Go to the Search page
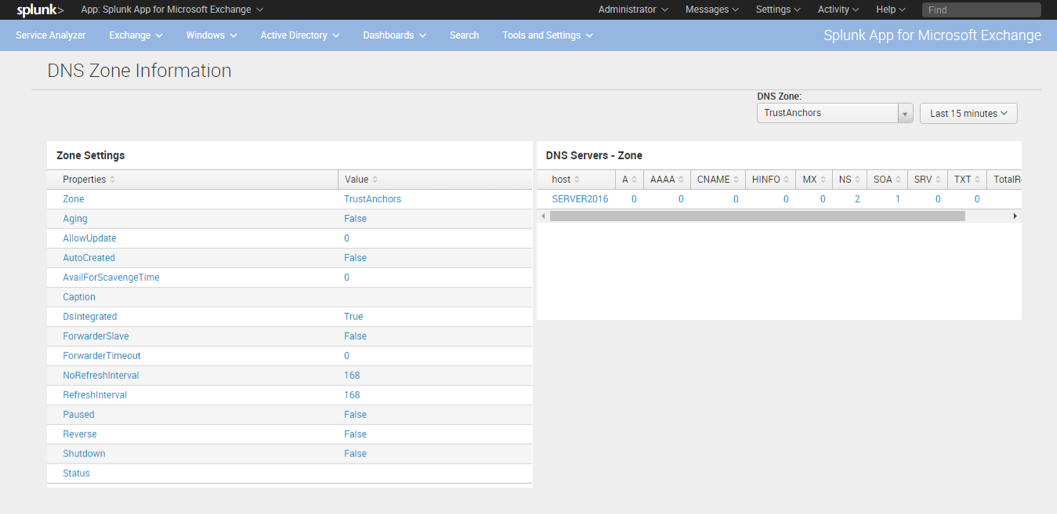This screenshot has height=514, width=1057. coord(464,35)
